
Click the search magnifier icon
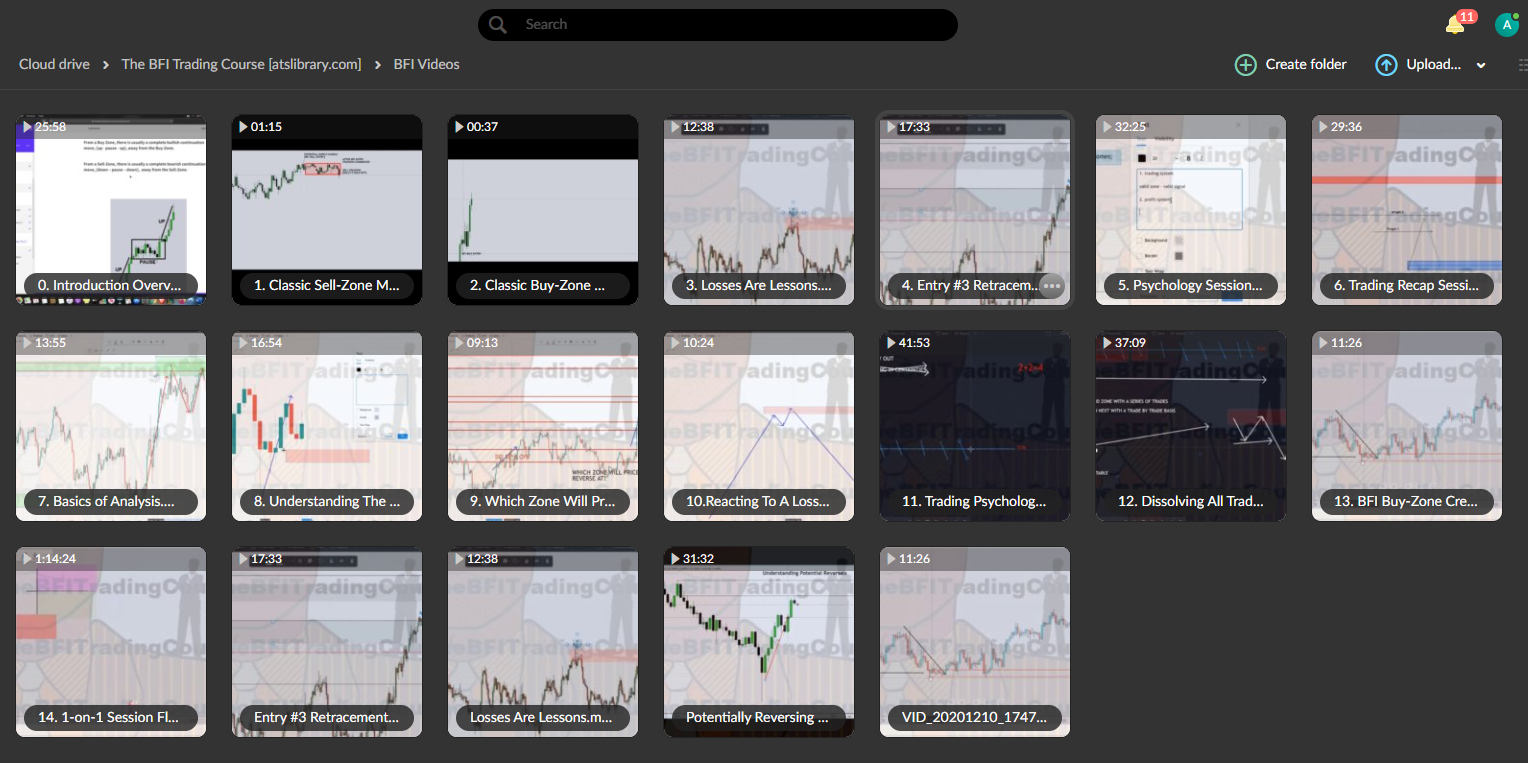tap(497, 25)
